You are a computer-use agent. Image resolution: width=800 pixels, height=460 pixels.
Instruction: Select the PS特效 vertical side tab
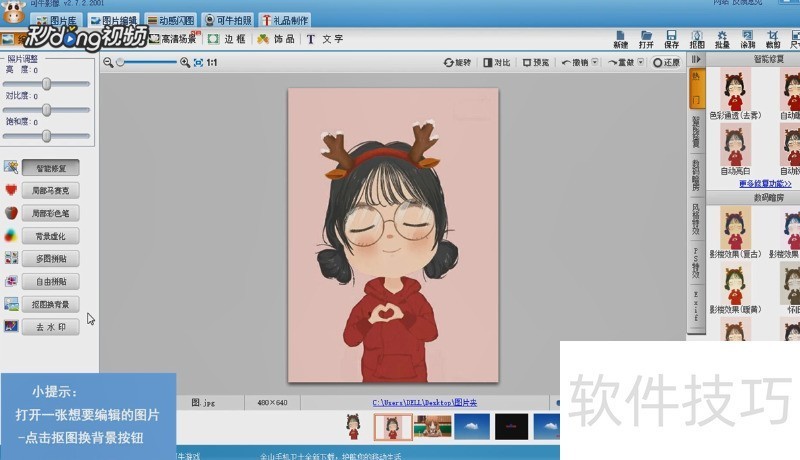(696, 263)
